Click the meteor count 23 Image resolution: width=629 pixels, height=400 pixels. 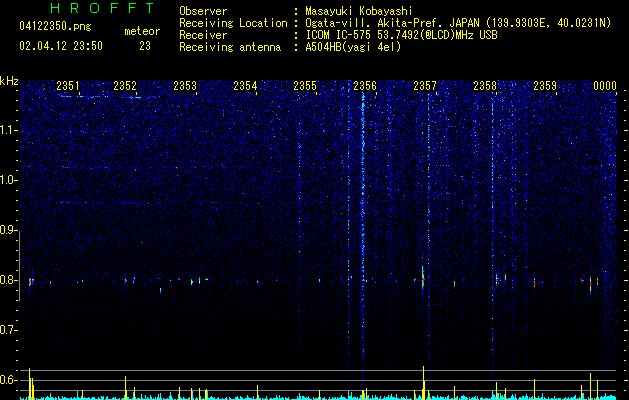pyautogui.click(x=145, y=46)
